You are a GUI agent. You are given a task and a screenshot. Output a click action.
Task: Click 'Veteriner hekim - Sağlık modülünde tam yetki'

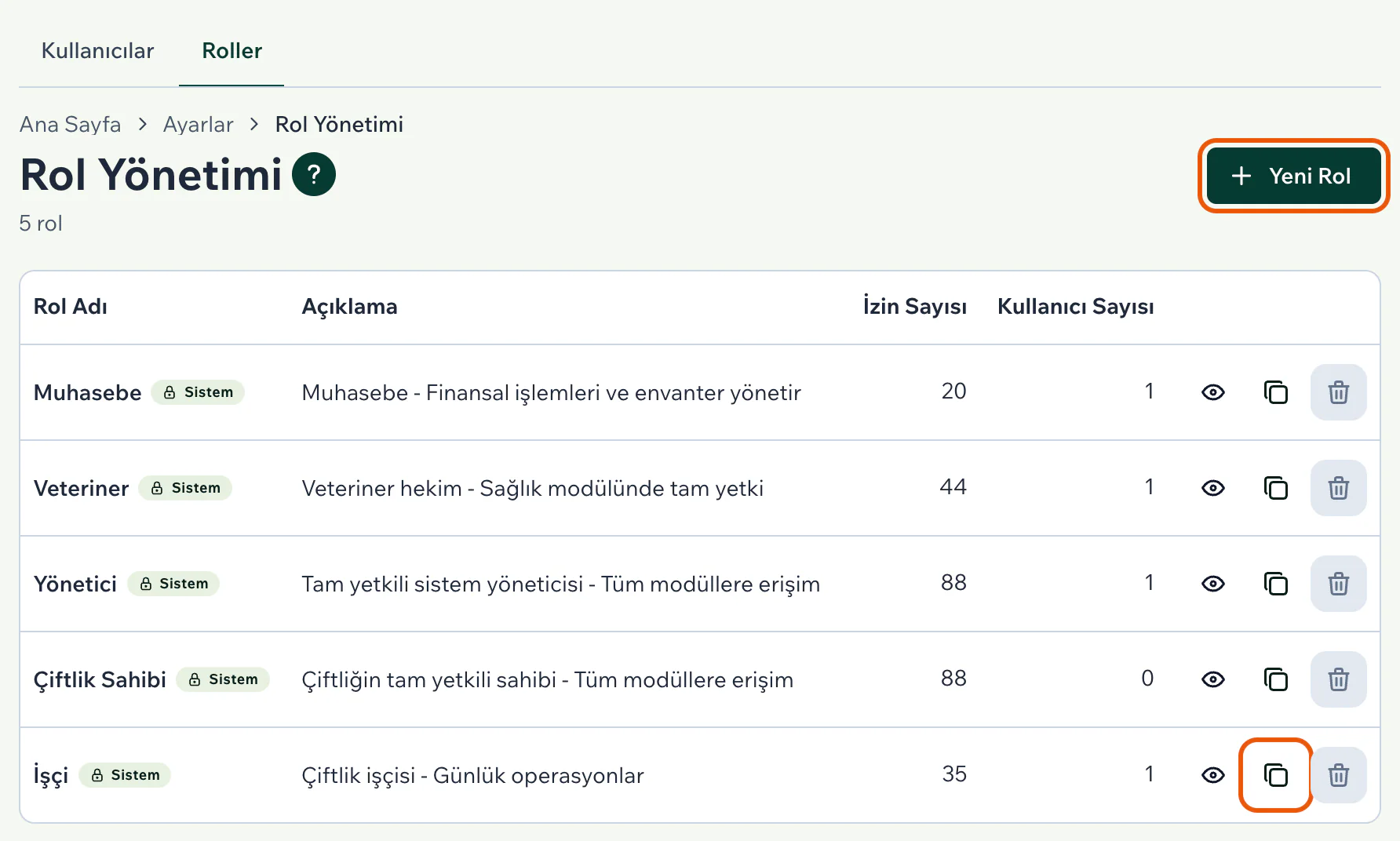point(532,488)
